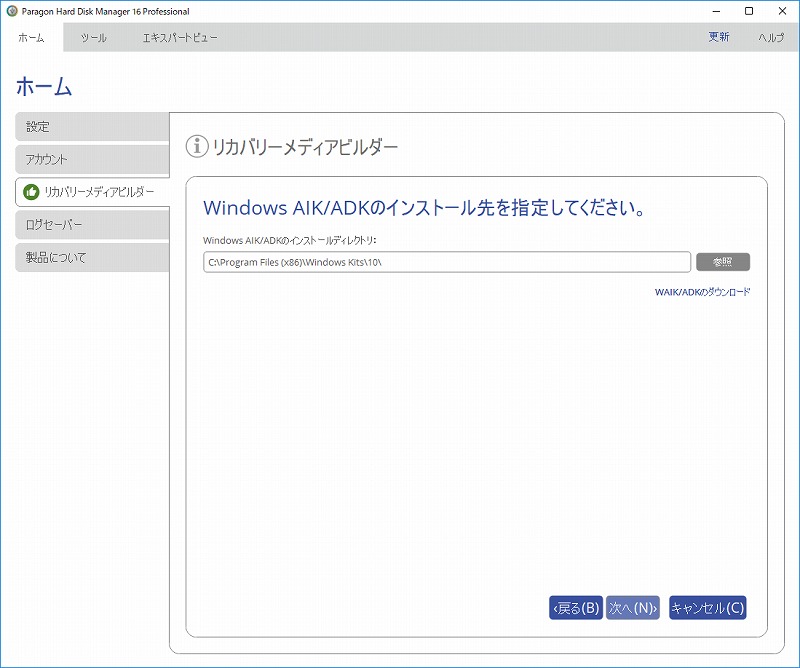Select アカウント in the sidebar
This screenshot has height=668, width=800.
point(92,159)
